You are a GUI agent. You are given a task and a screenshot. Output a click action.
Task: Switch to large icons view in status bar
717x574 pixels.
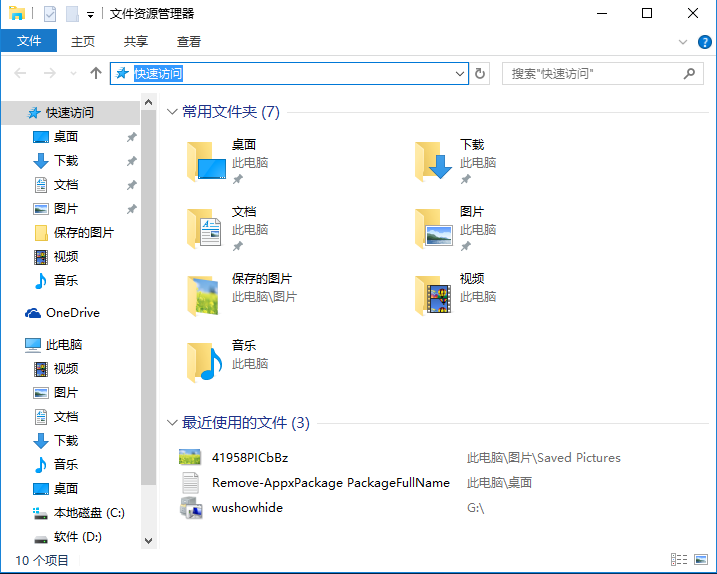point(701,559)
